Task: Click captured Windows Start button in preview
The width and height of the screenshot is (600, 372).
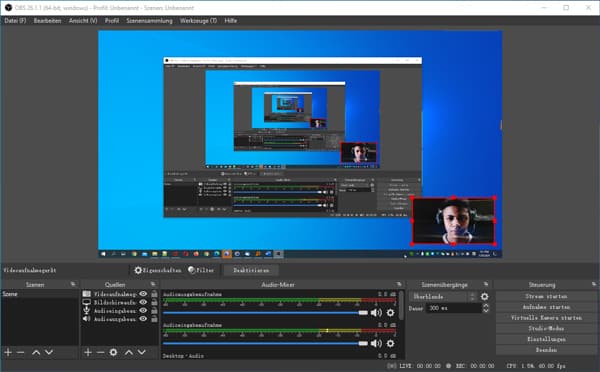Action: [103, 254]
